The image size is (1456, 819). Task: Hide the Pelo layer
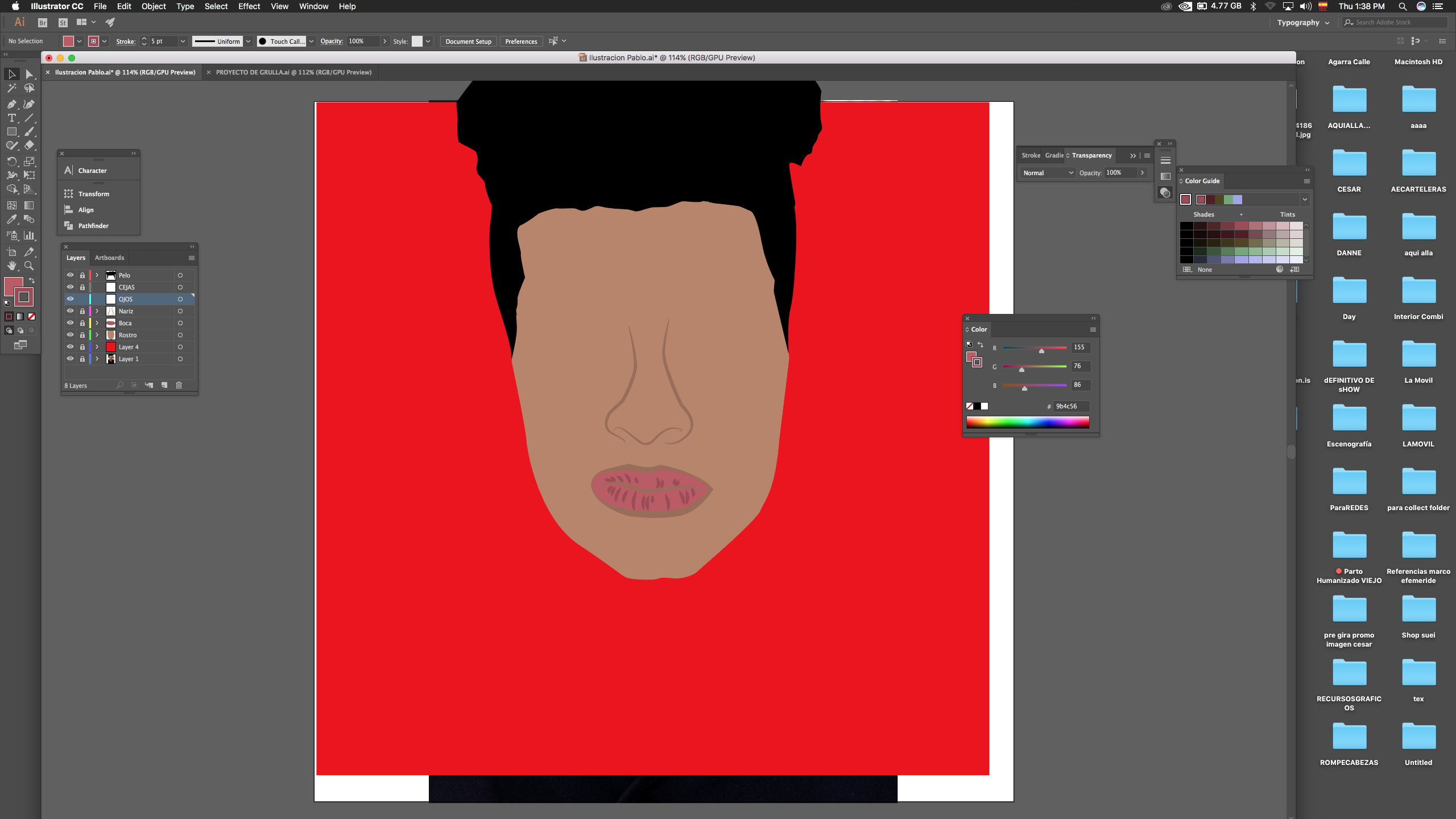coord(70,275)
